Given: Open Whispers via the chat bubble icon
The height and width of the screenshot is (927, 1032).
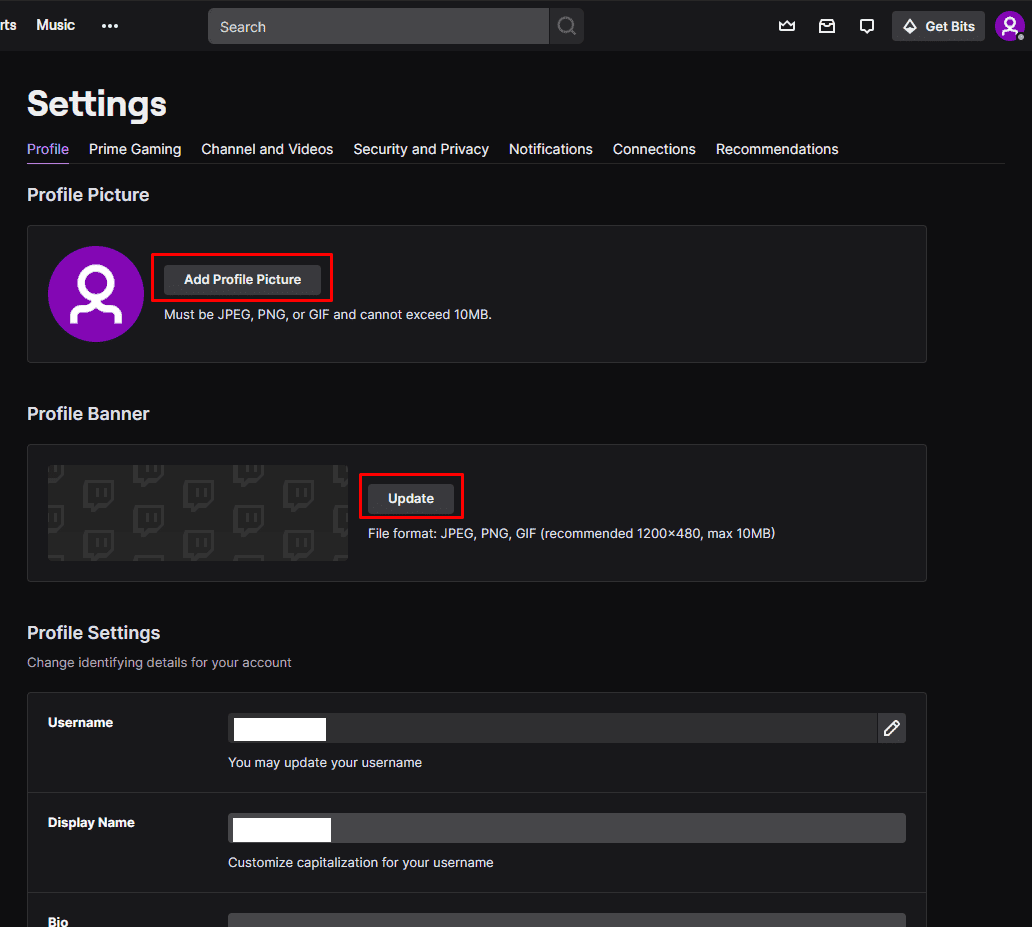Looking at the screenshot, I should pos(867,26).
